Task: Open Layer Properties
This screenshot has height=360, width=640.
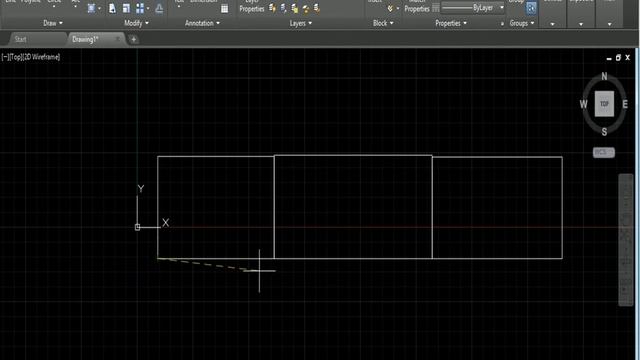Action: coord(252,7)
